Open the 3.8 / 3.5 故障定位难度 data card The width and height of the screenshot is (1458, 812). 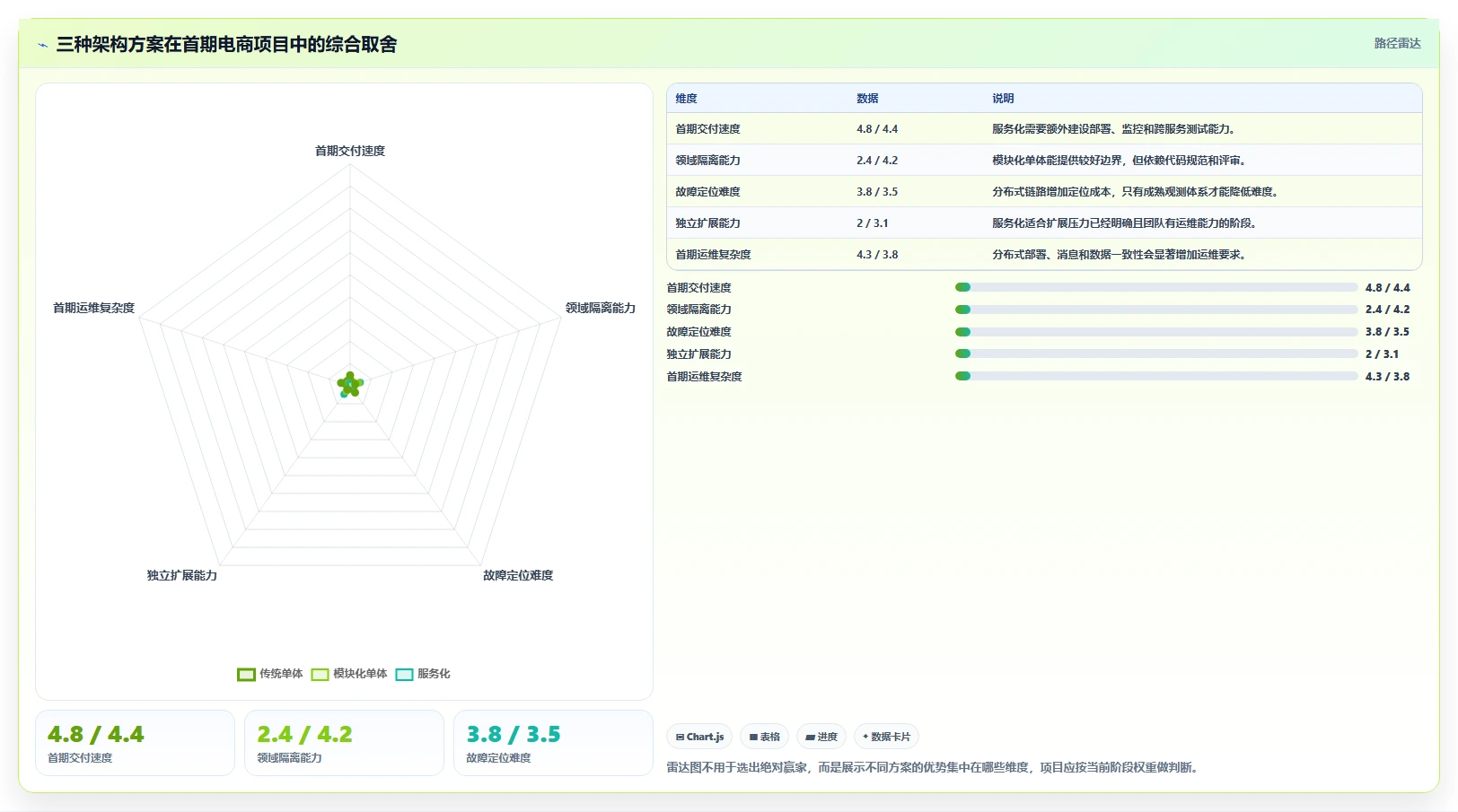pos(553,743)
